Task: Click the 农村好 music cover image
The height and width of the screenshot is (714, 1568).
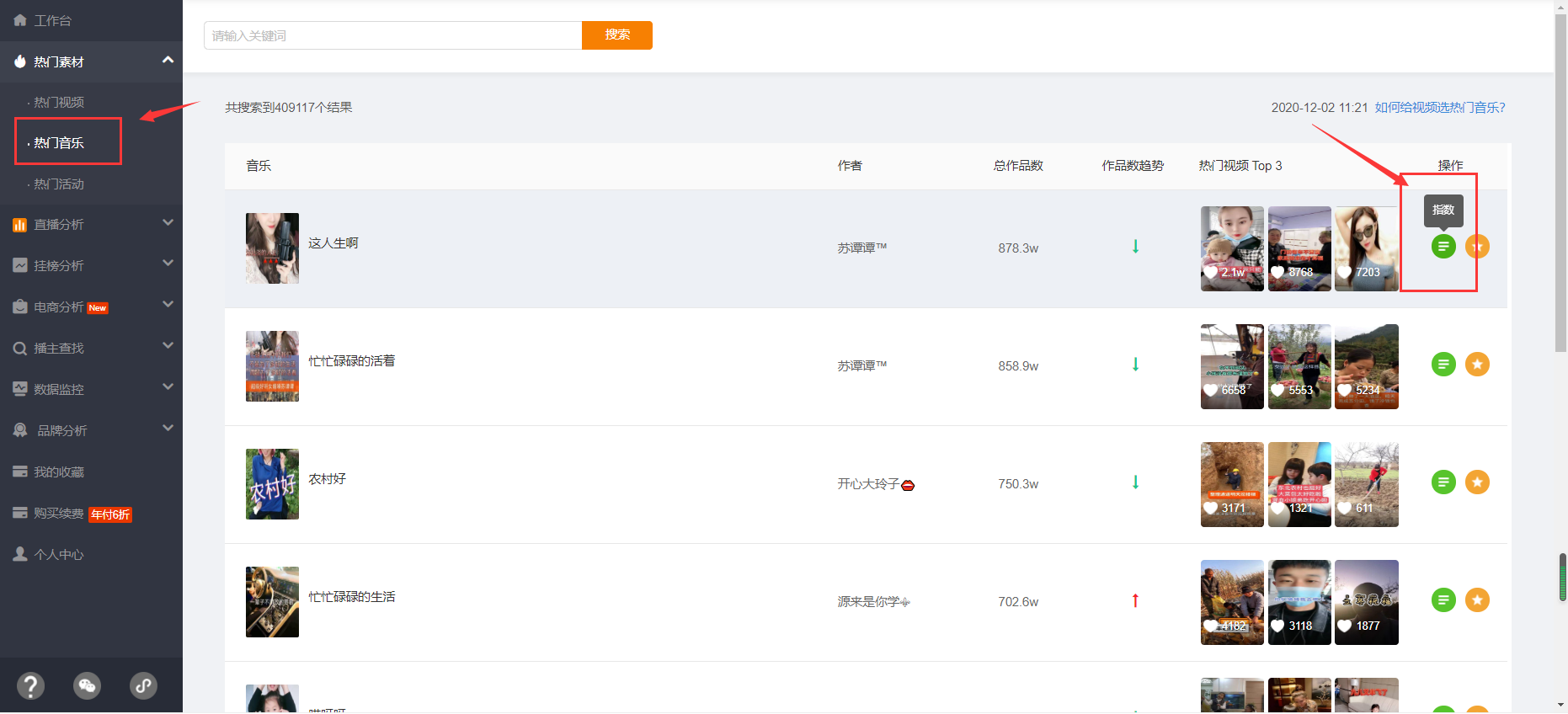Action: (x=272, y=484)
